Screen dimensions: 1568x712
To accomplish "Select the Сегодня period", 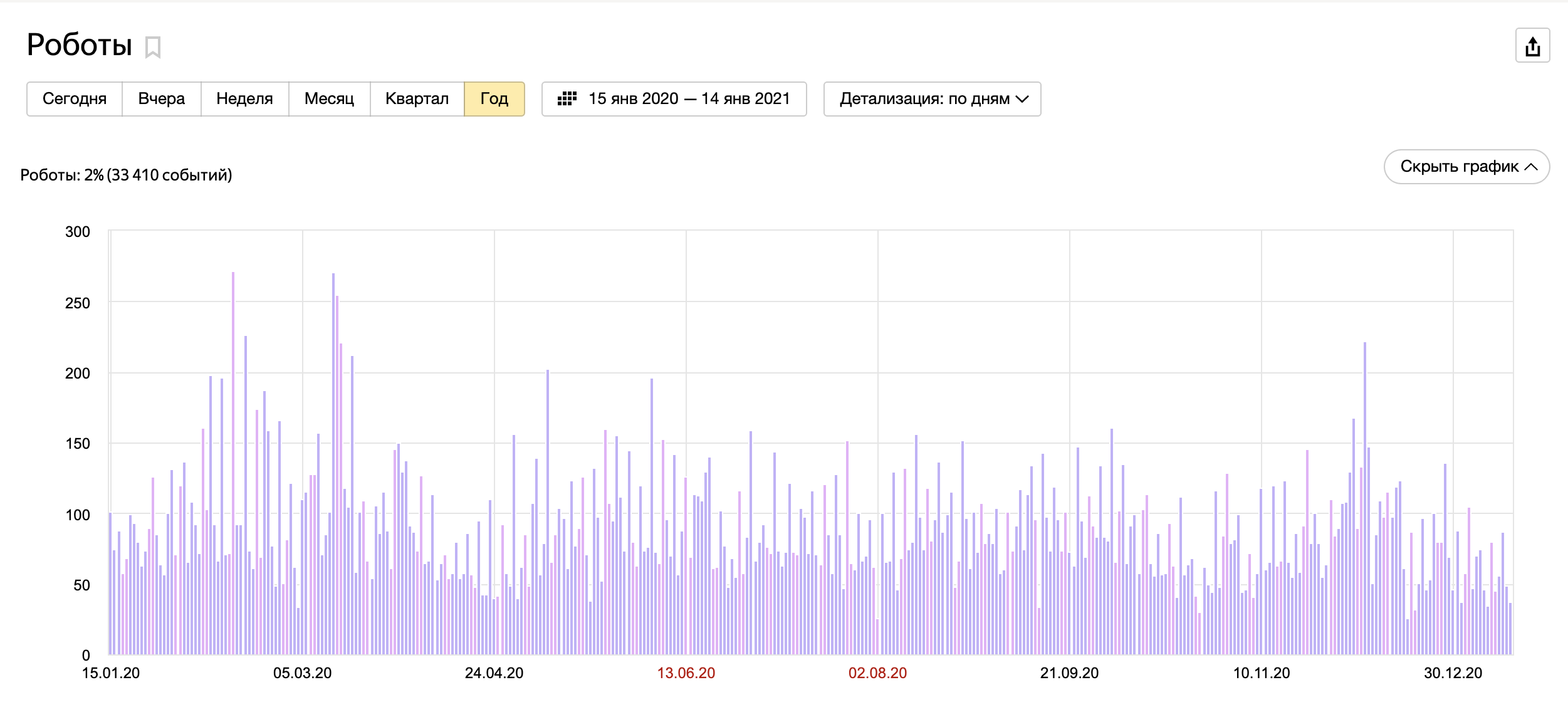I will pos(75,99).
